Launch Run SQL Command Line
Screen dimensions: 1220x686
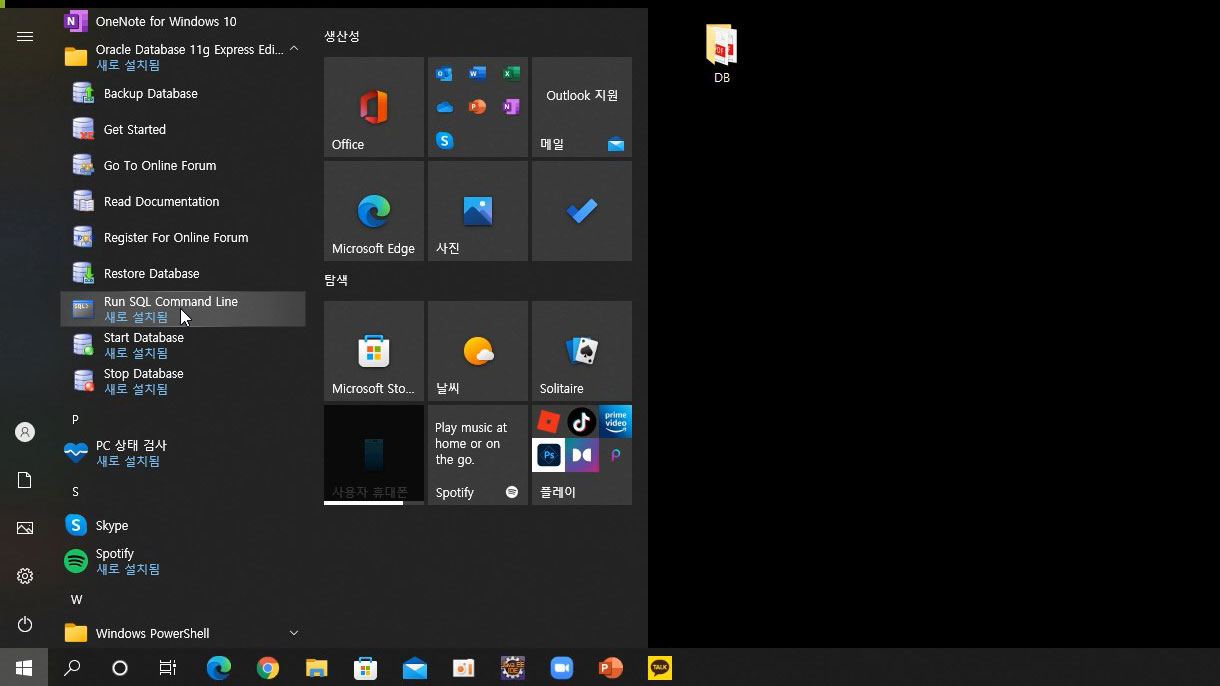[x=183, y=309]
